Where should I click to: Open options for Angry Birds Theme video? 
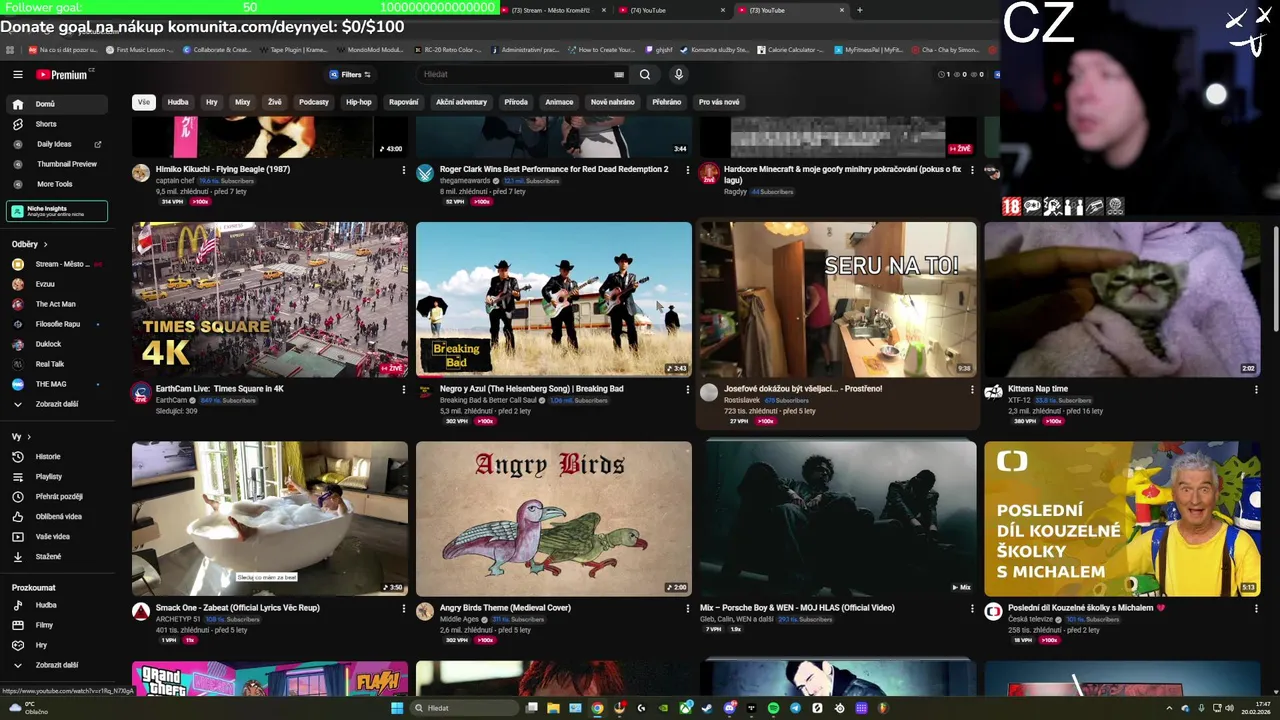tap(688, 608)
